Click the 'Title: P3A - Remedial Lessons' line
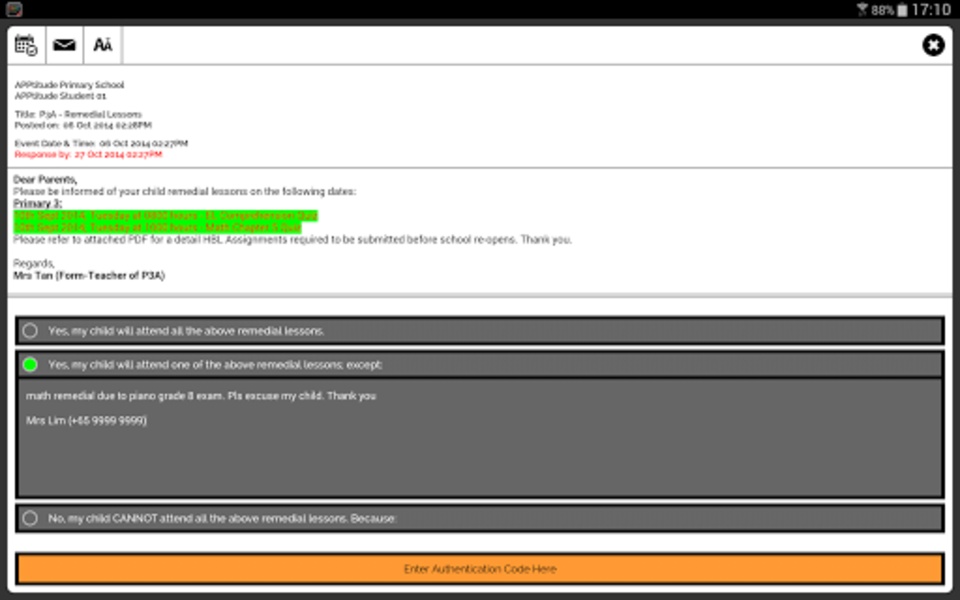Image resolution: width=960 pixels, height=600 pixels. (x=78, y=114)
